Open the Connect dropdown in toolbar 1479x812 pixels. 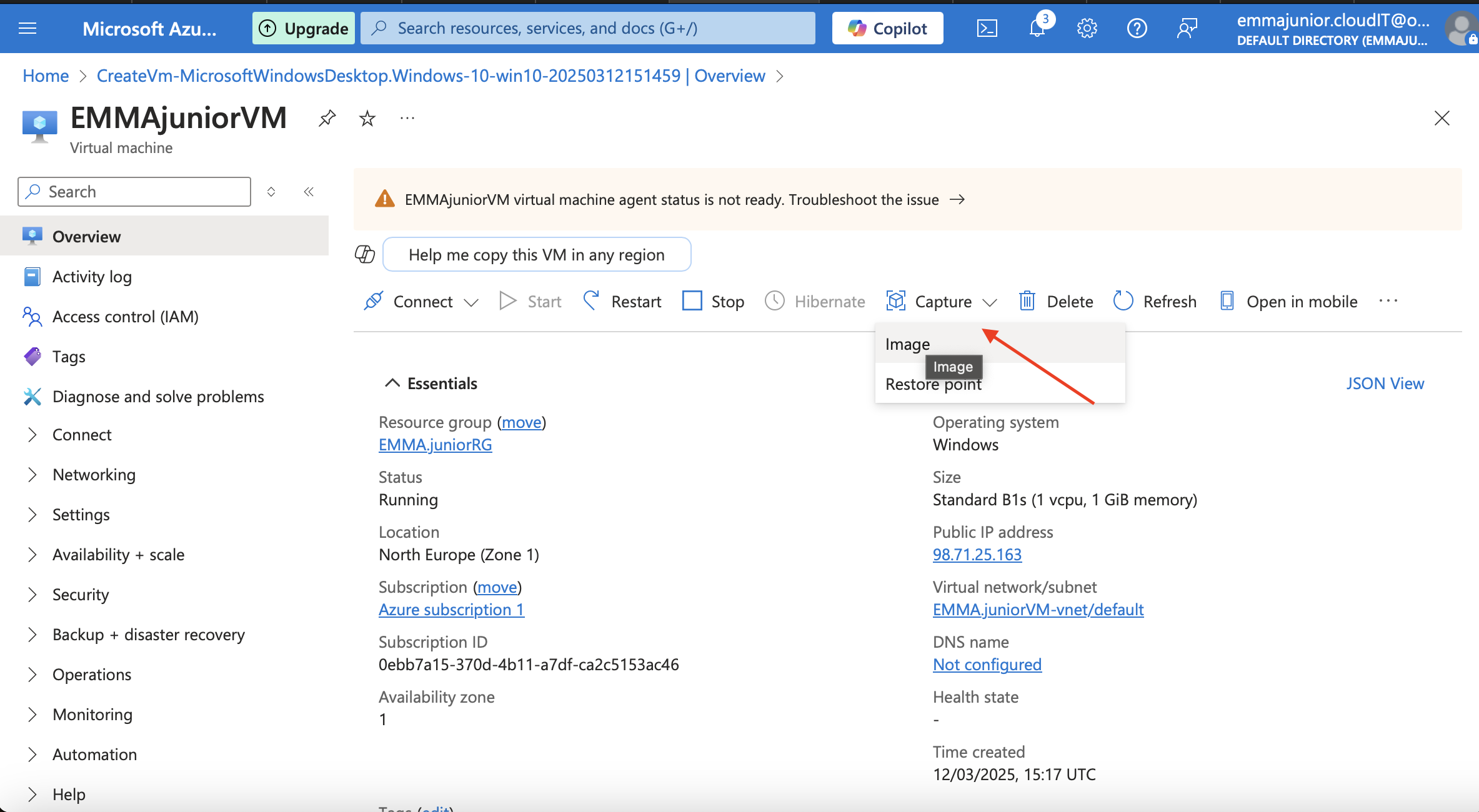point(421,301)
